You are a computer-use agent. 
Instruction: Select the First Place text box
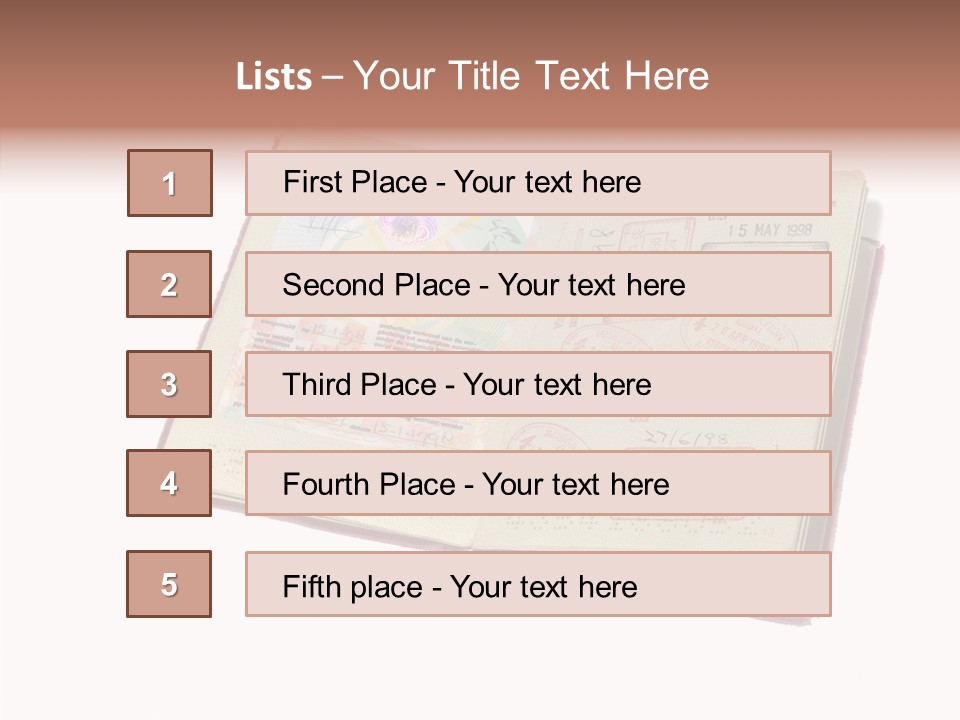[x=538, y=183]
